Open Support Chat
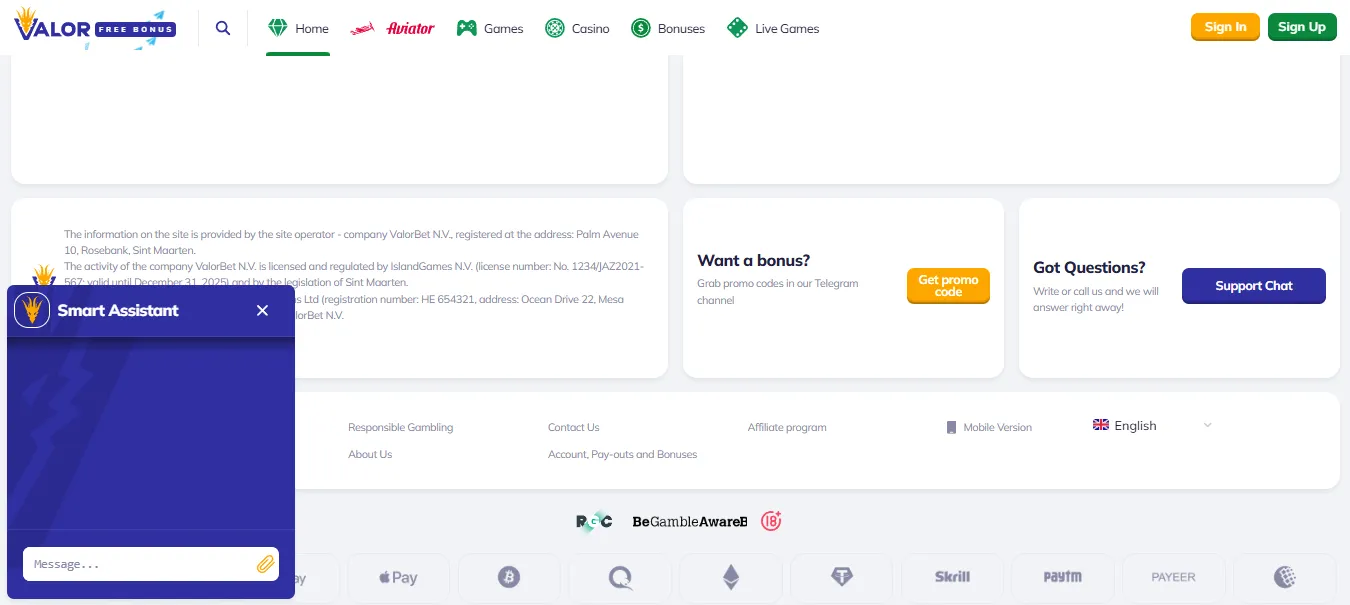 click(1253, 286)
